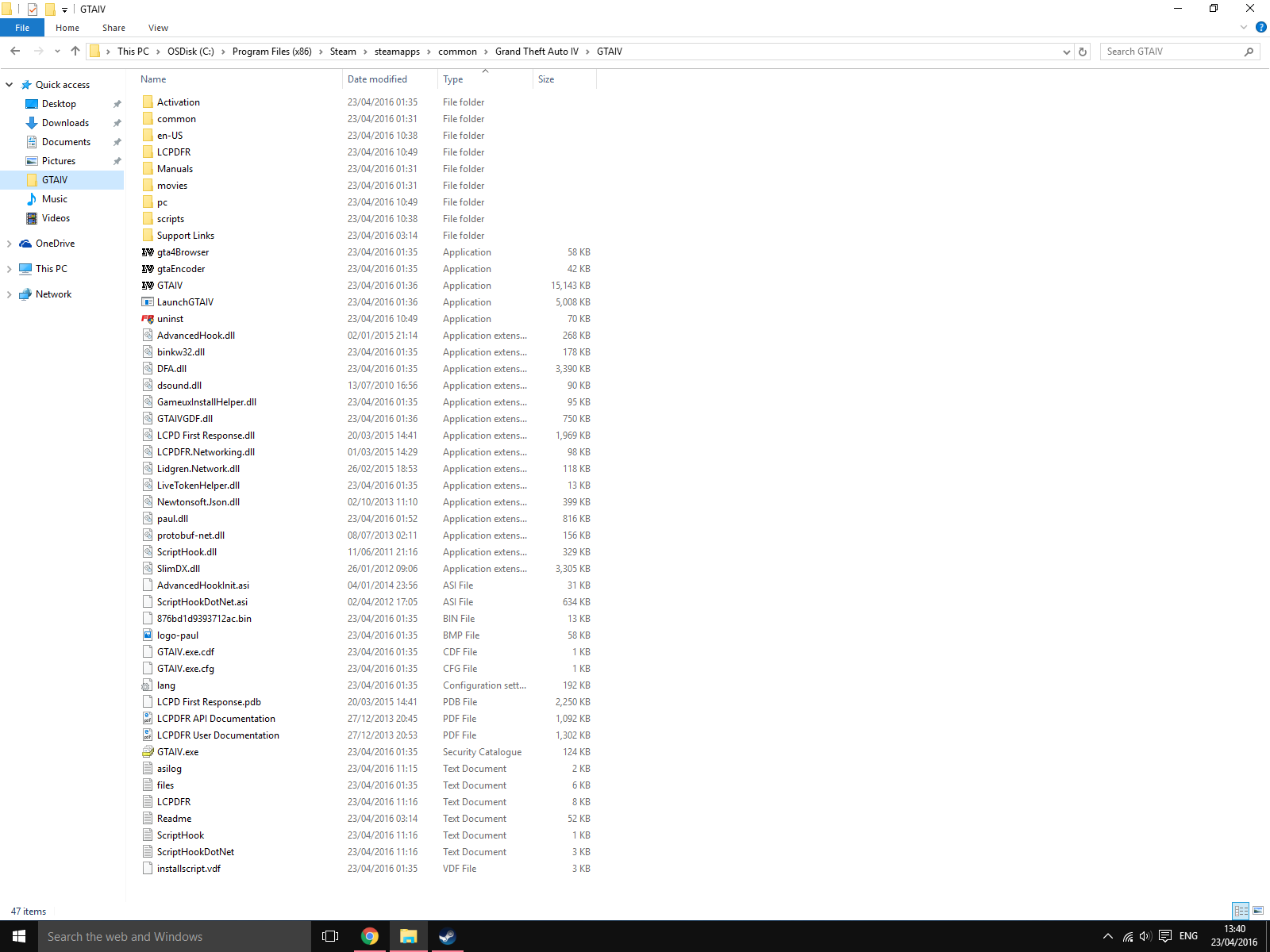Open Google Chrome from the taskbar
This screenshot has height=952, width=1270.
click(x=370, y=936)
